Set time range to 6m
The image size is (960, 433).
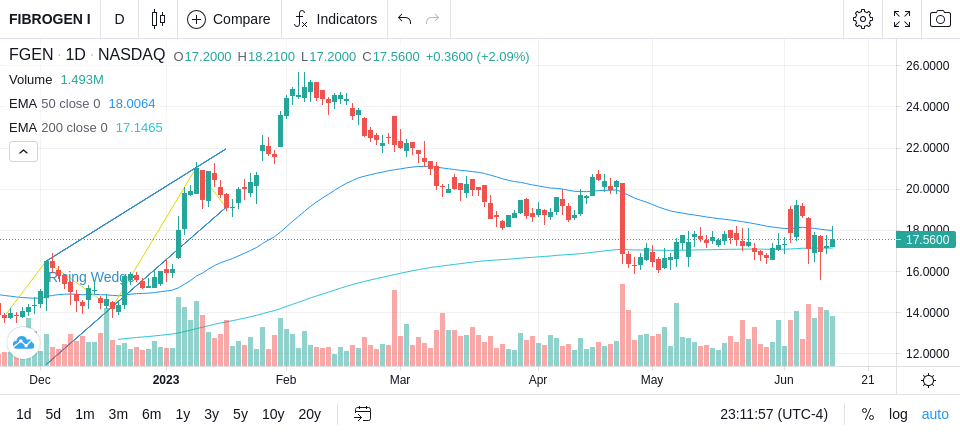click(151, 414)
